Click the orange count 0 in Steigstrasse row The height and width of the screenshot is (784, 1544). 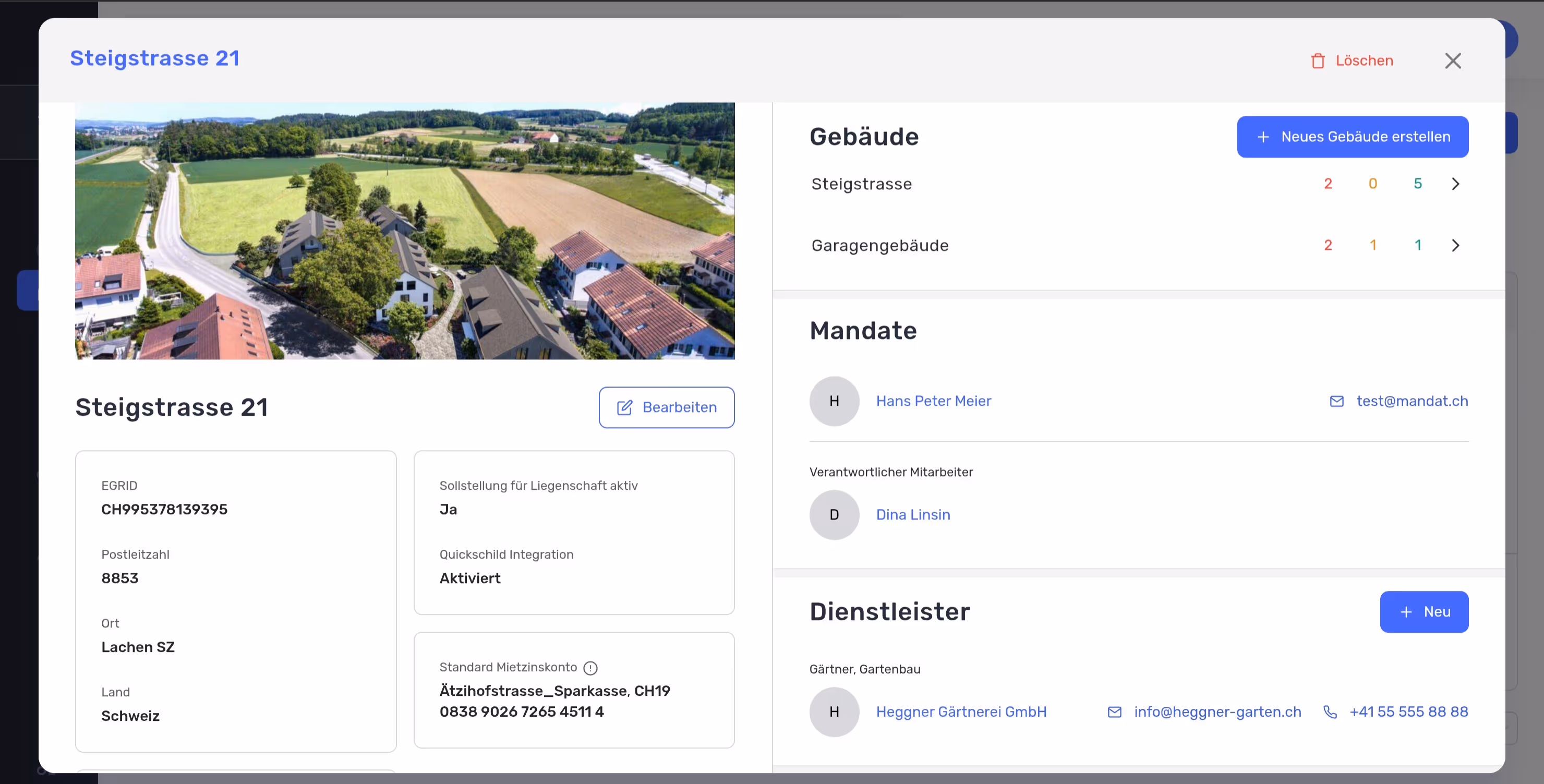pos(1372,184)
